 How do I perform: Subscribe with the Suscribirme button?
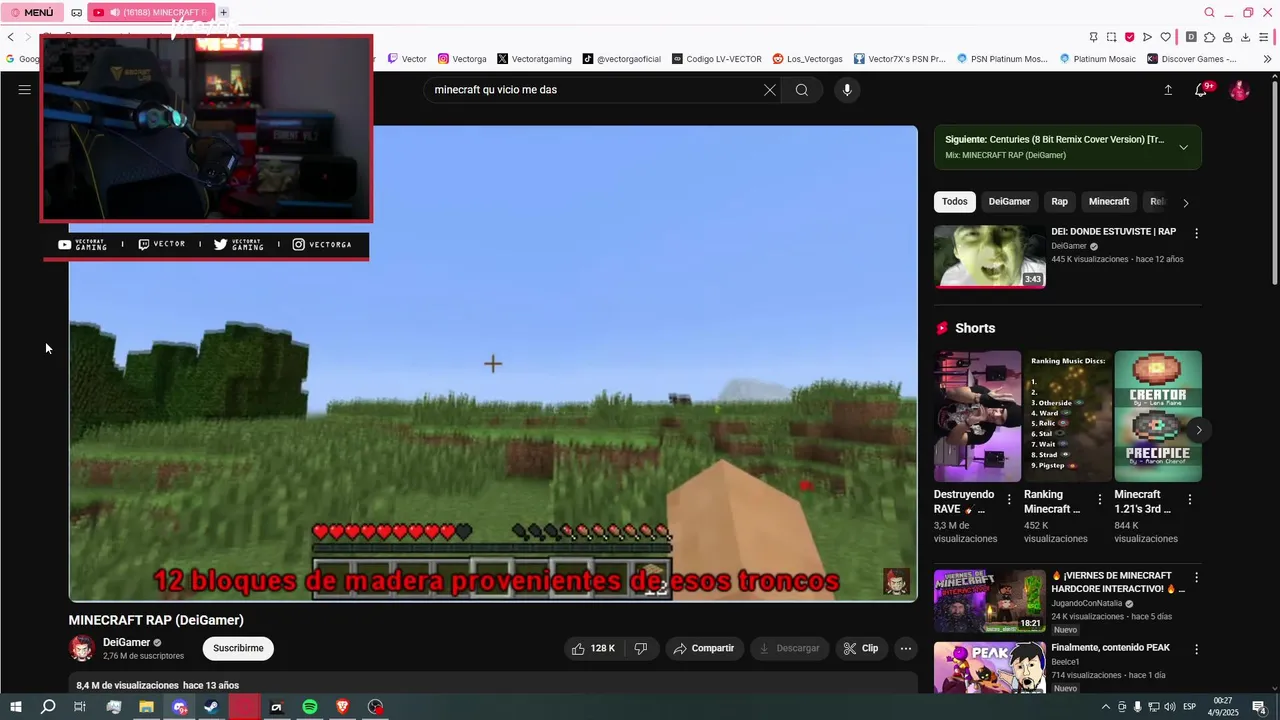click(x=238, y=648)
